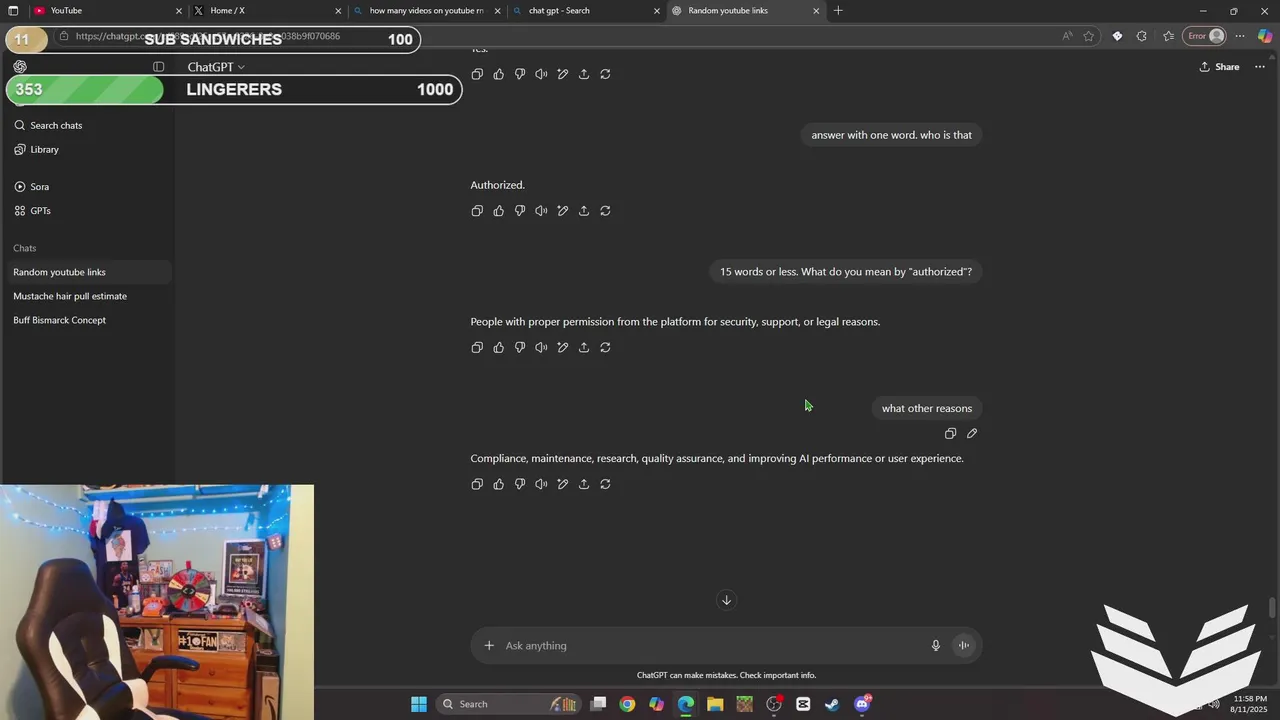Click the Share conversation button
Screen dimensions: 1280x720
[x=1220, y=67]
